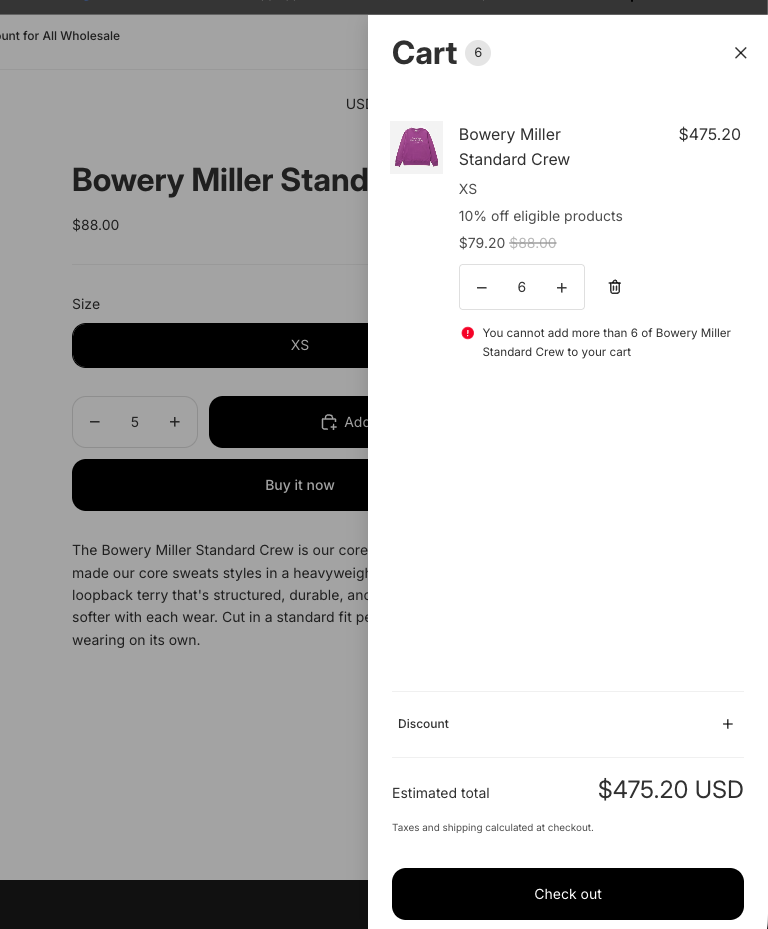The height and width of the screenshot is (929, 768).
Task: Open the USD currency selector
Action: tap(358, 104)
